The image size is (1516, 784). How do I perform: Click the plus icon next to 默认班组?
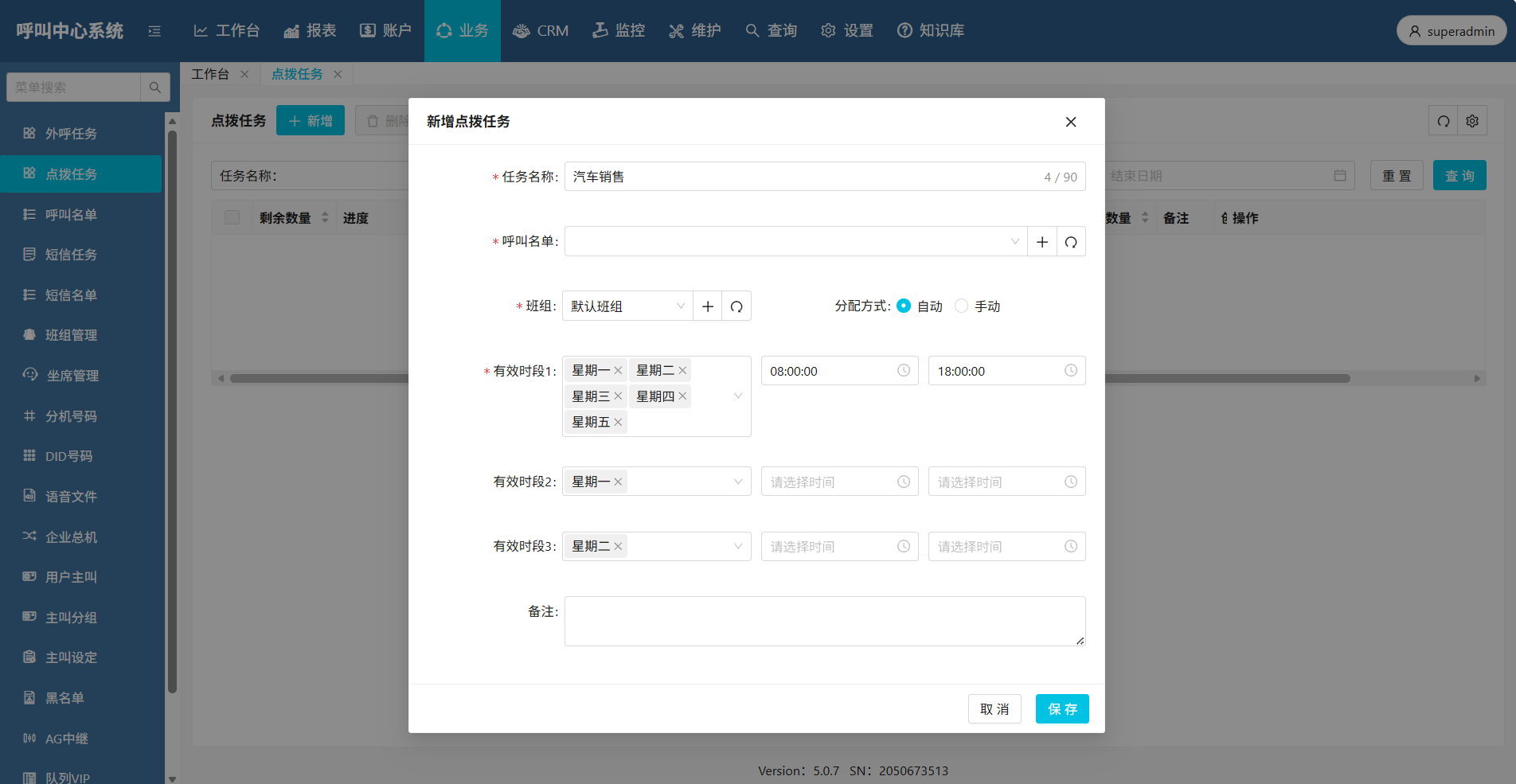[x=707, y=306]
